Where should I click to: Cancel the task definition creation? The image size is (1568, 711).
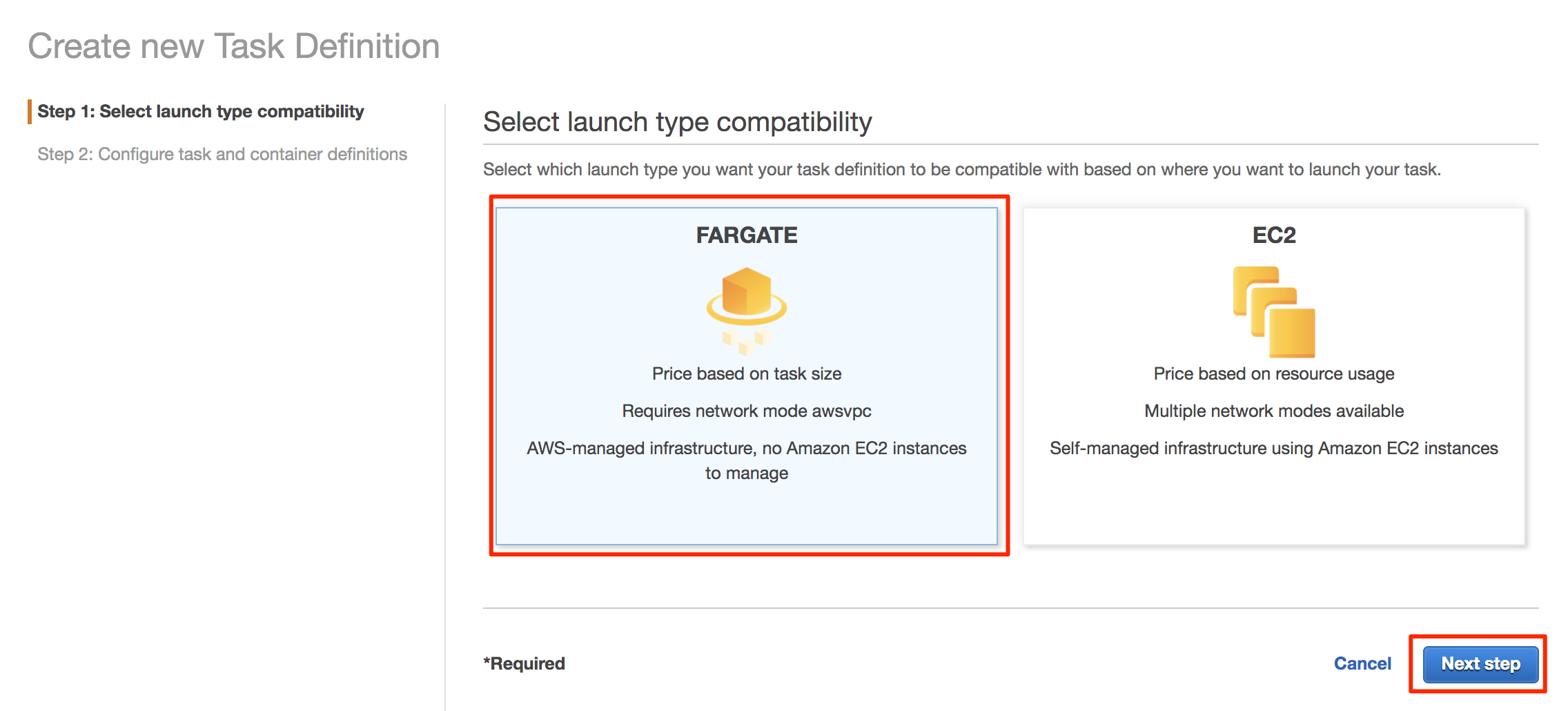(1362, 664)
